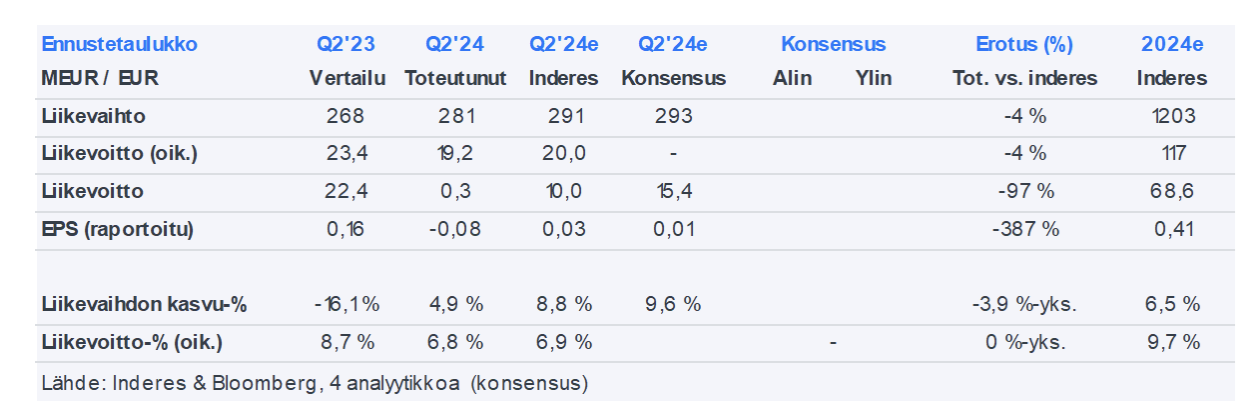Click the blue Erotus (%) header

point(1024,45)
